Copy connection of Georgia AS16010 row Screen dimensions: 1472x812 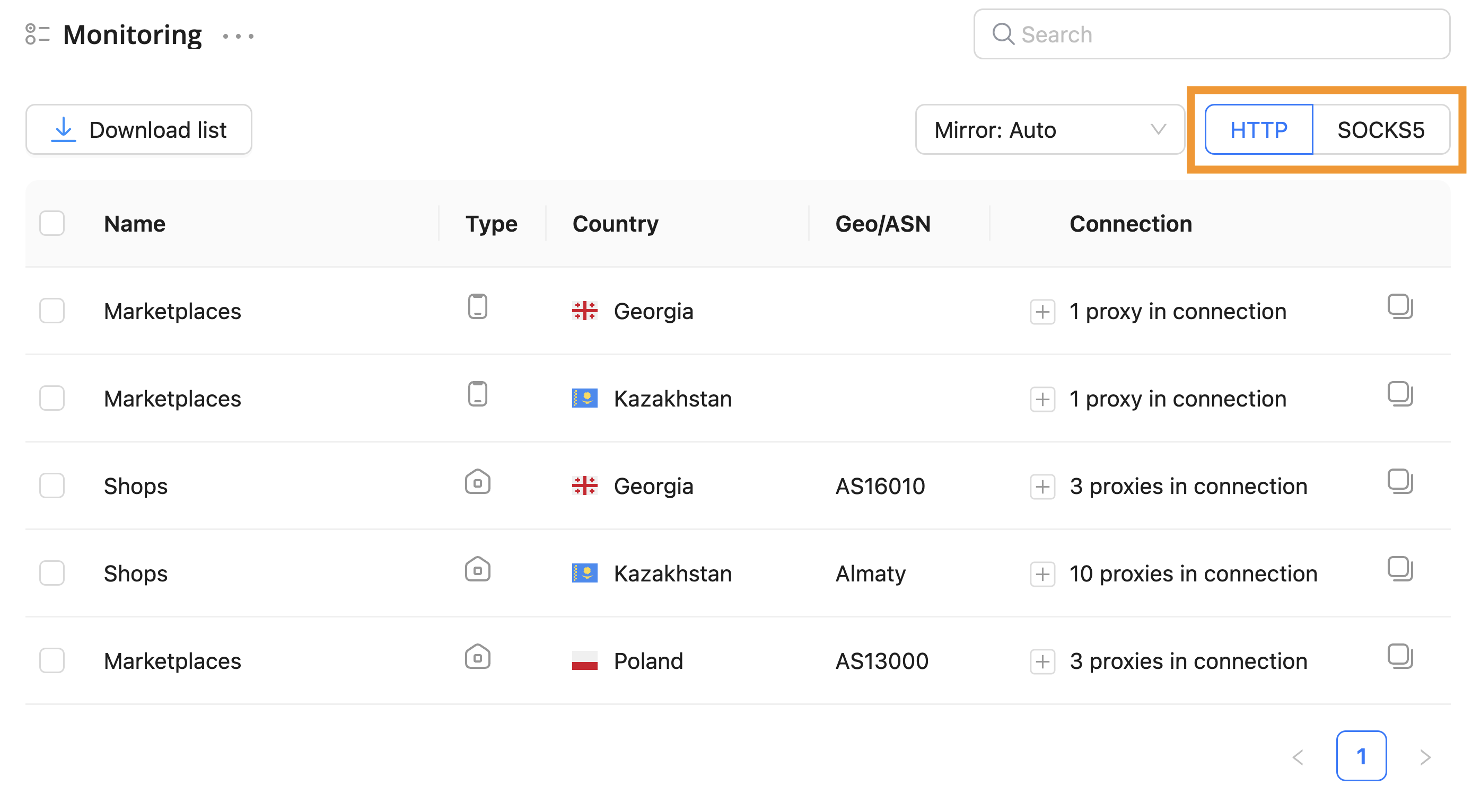click(1399, 481)
